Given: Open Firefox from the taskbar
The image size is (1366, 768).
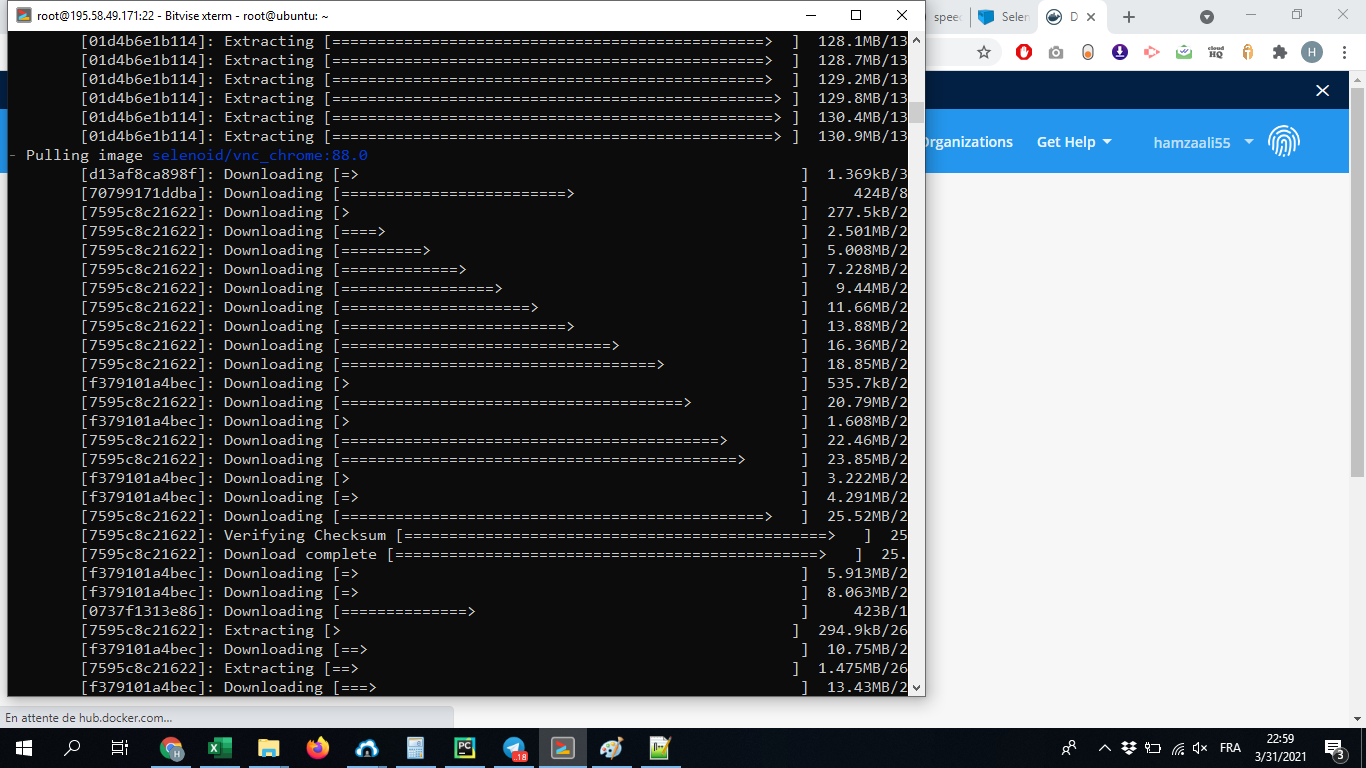Looking at the screenshot, I should [318, 748].
